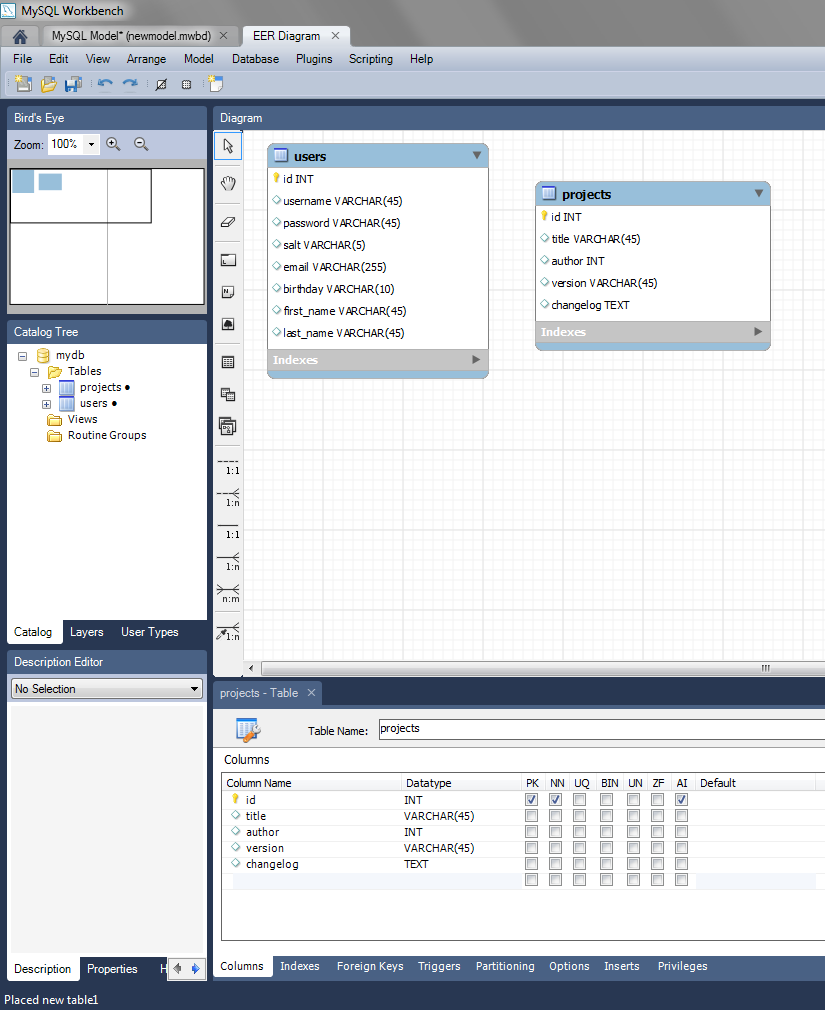Check ZF for the id column
Viewport: 825px width, 1010px height.
click(658, 799)
